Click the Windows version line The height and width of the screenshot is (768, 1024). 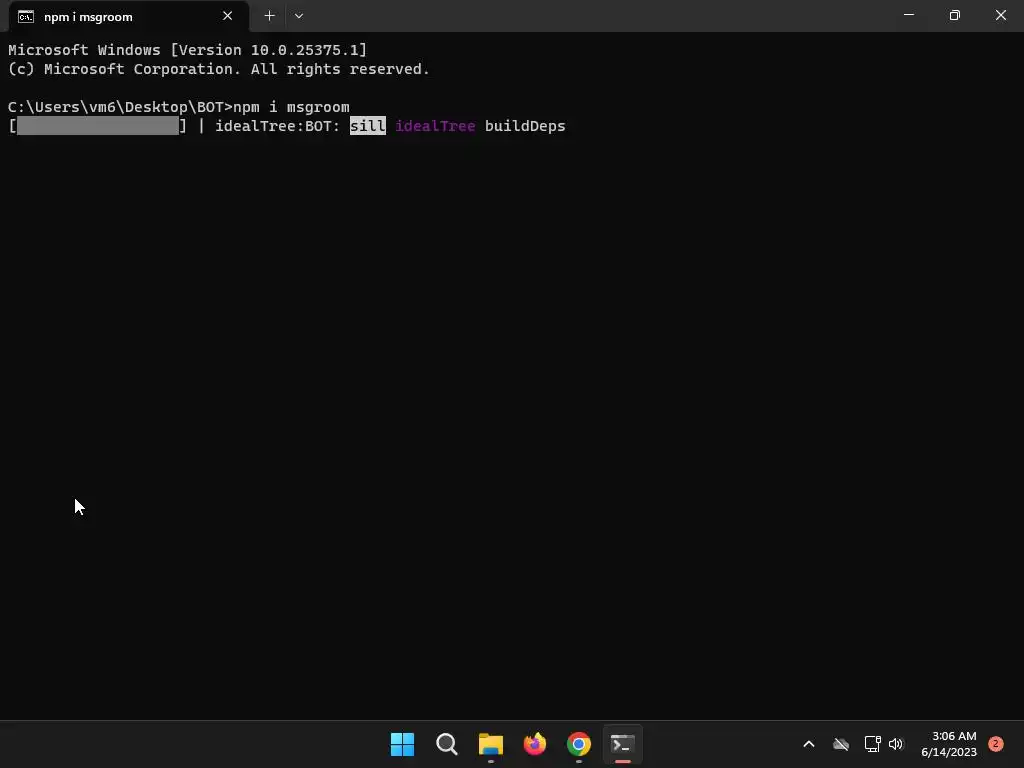[x=187, y=50]
